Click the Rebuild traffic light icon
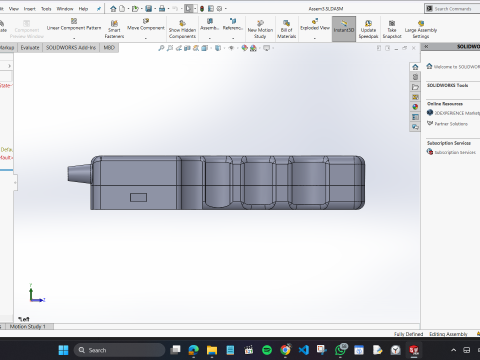 coord(202,9)
